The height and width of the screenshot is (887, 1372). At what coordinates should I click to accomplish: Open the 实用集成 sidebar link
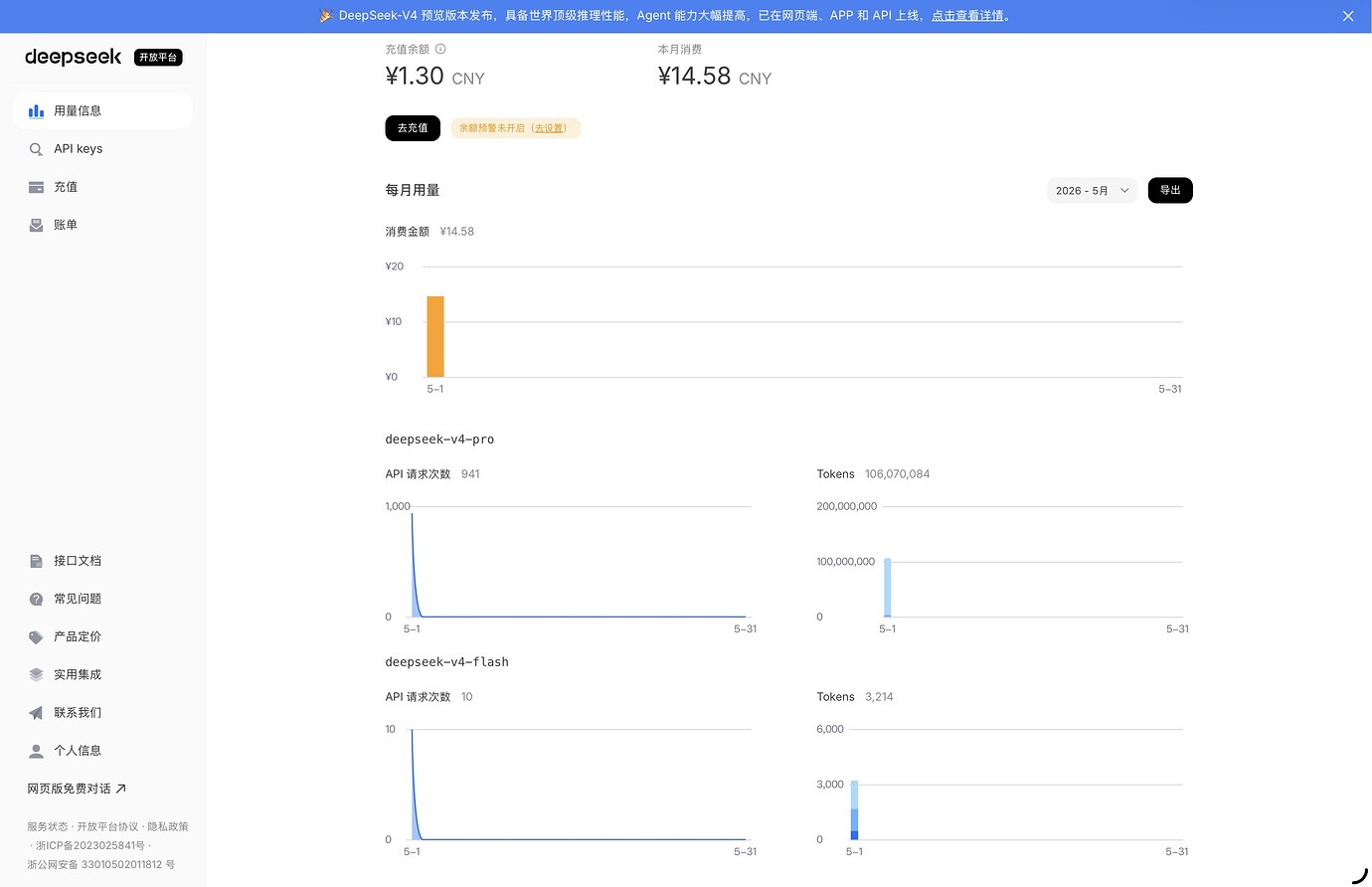102,674
